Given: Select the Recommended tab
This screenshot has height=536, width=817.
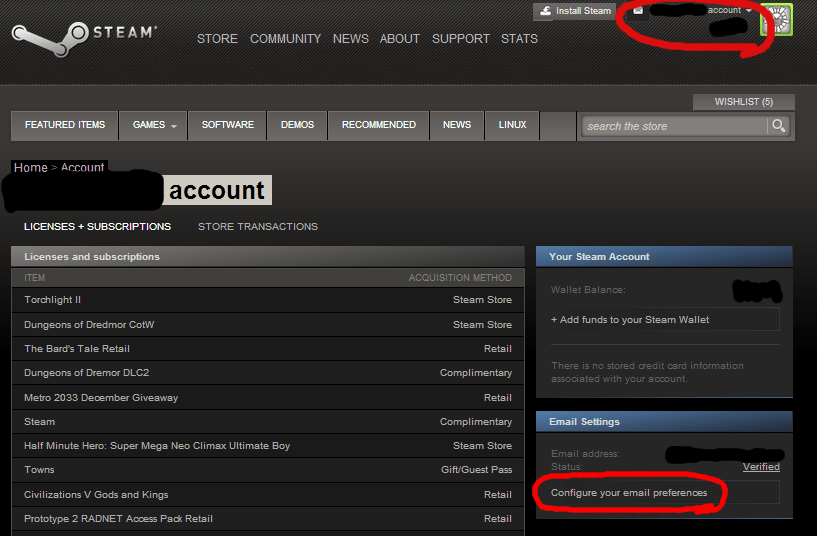Looking at the screenshot, I should point(379,125).
